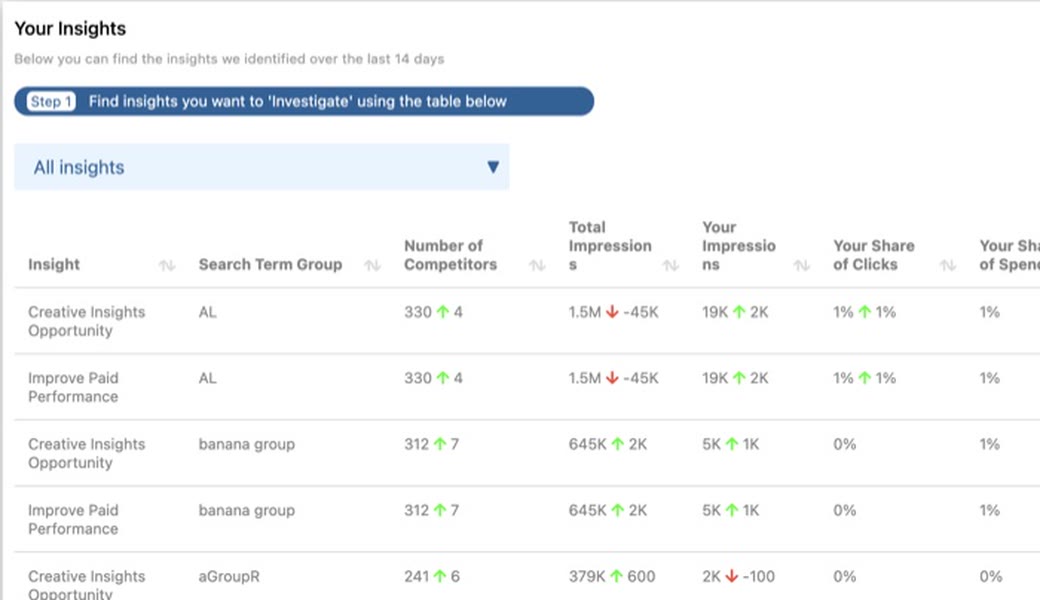This screenshot has width=1040, height=600.
Task: Click green up arrow beside 241 in aGroupR row
Action: coord(440,576)
